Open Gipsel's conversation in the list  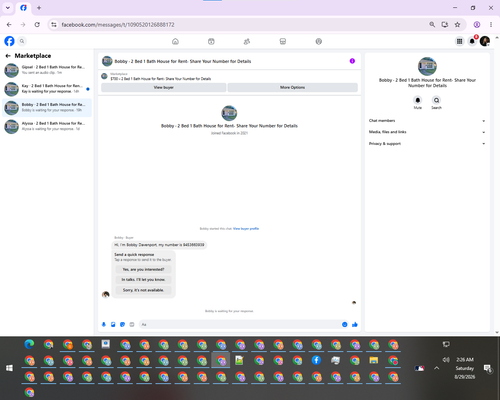[x=47, y=70]
